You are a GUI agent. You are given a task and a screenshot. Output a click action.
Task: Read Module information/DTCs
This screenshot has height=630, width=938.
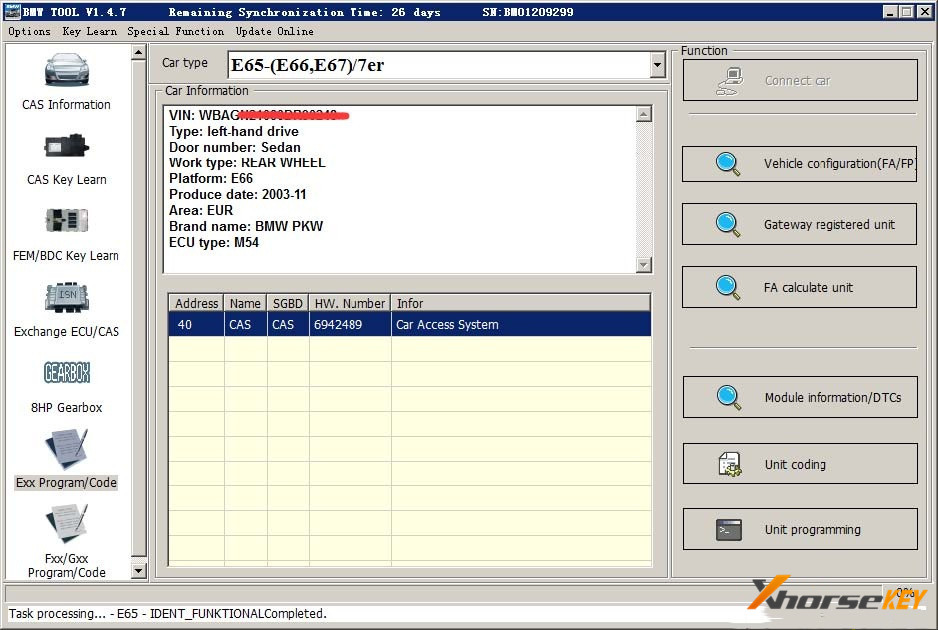800,397
